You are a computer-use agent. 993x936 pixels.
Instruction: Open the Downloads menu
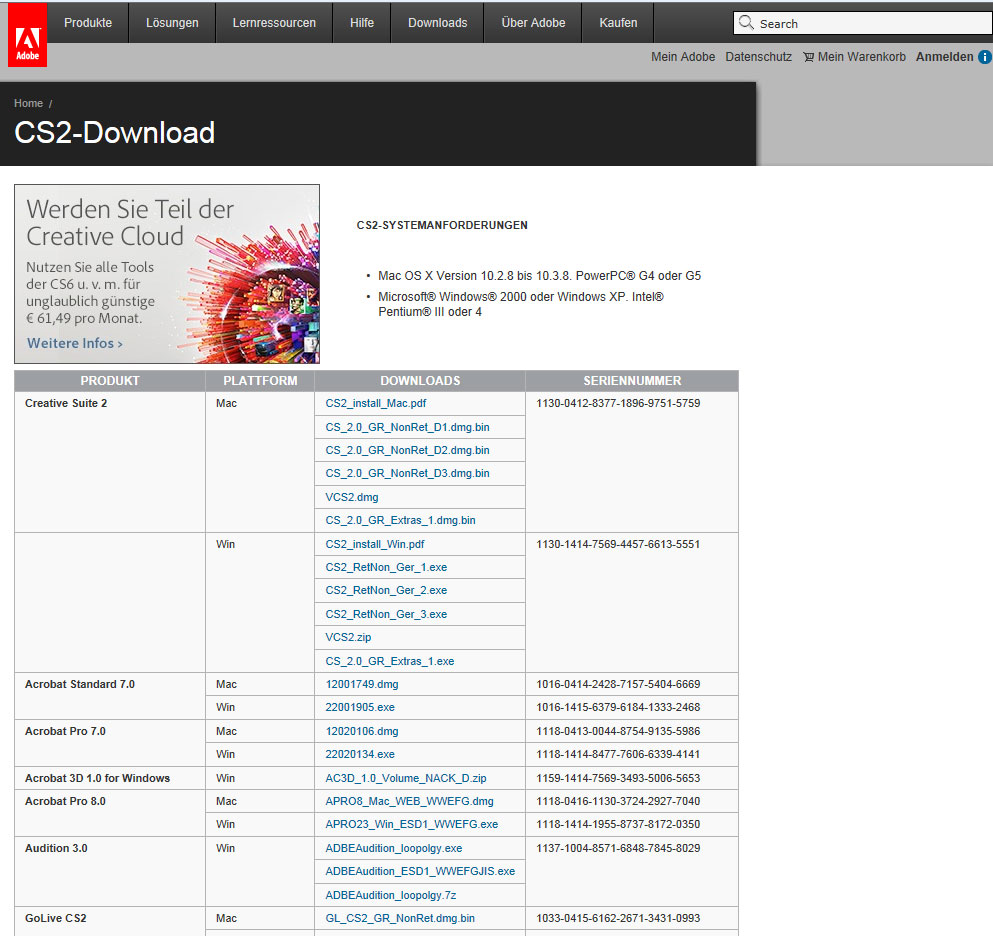(x=438, y=23)
